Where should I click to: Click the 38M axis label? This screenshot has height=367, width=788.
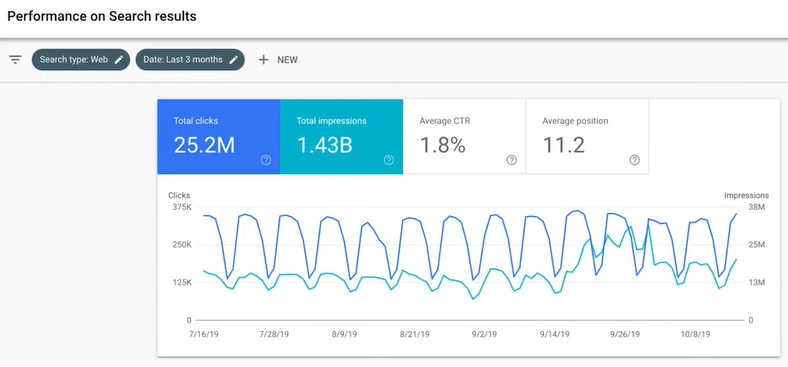pyautogui.click(x=756, y=208)
